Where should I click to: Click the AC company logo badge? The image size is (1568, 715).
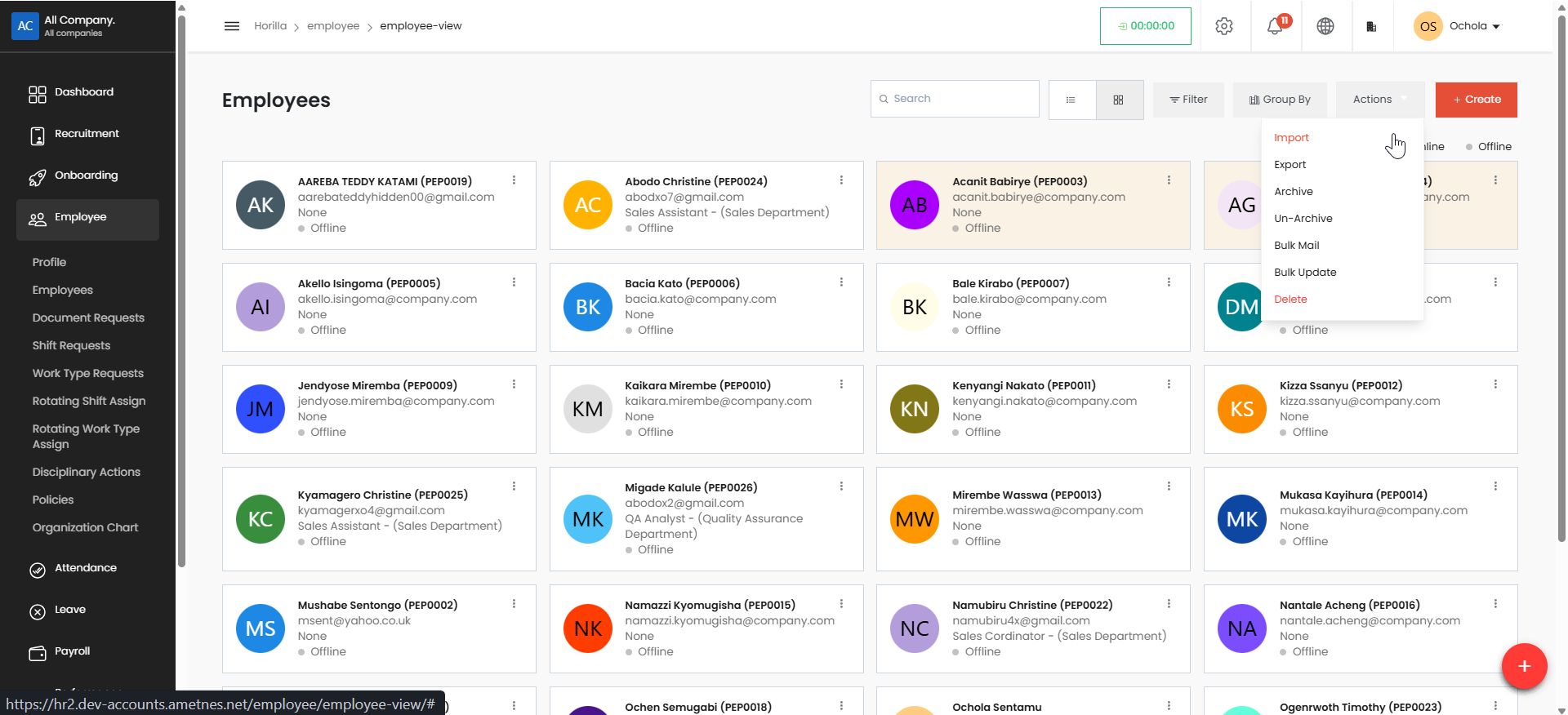25,26
